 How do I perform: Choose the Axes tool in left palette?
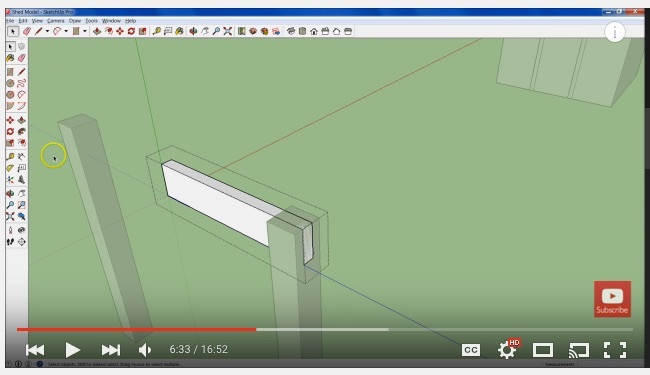point(10,180)
